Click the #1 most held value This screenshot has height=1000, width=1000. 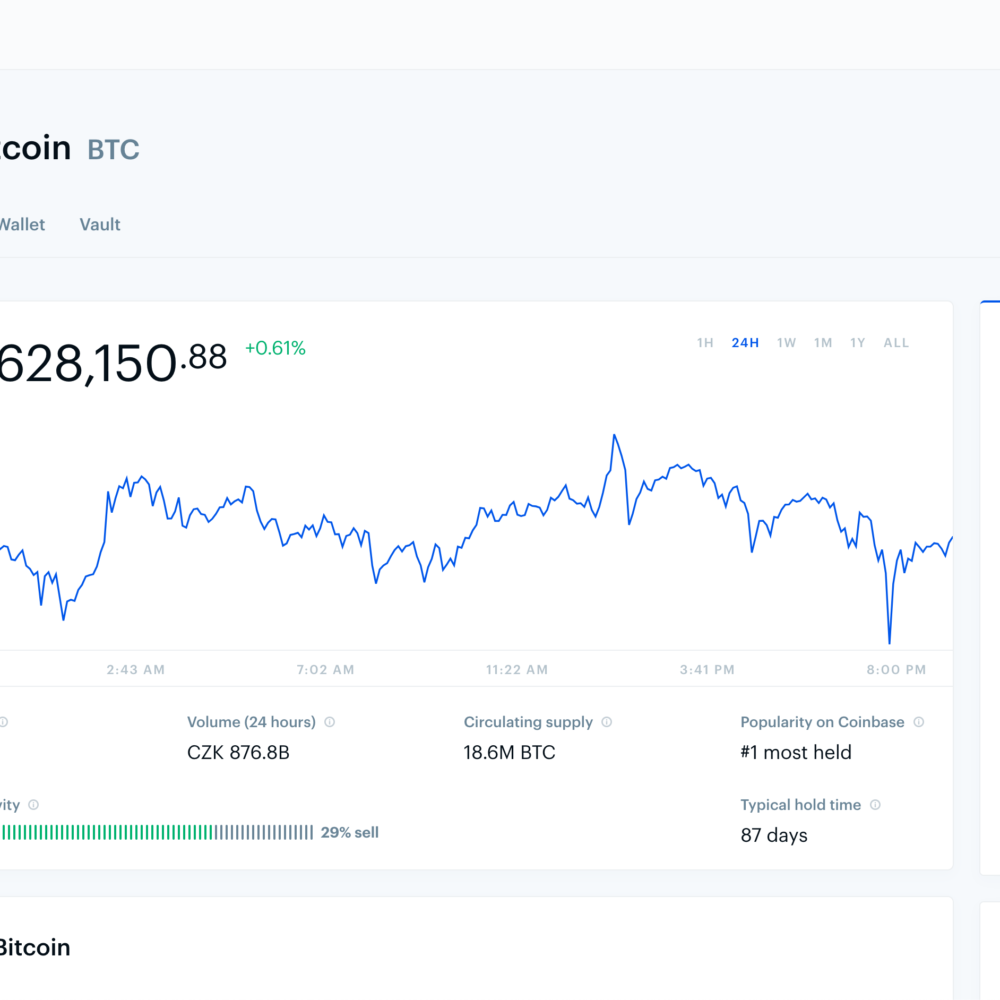(x=796, y=752)
